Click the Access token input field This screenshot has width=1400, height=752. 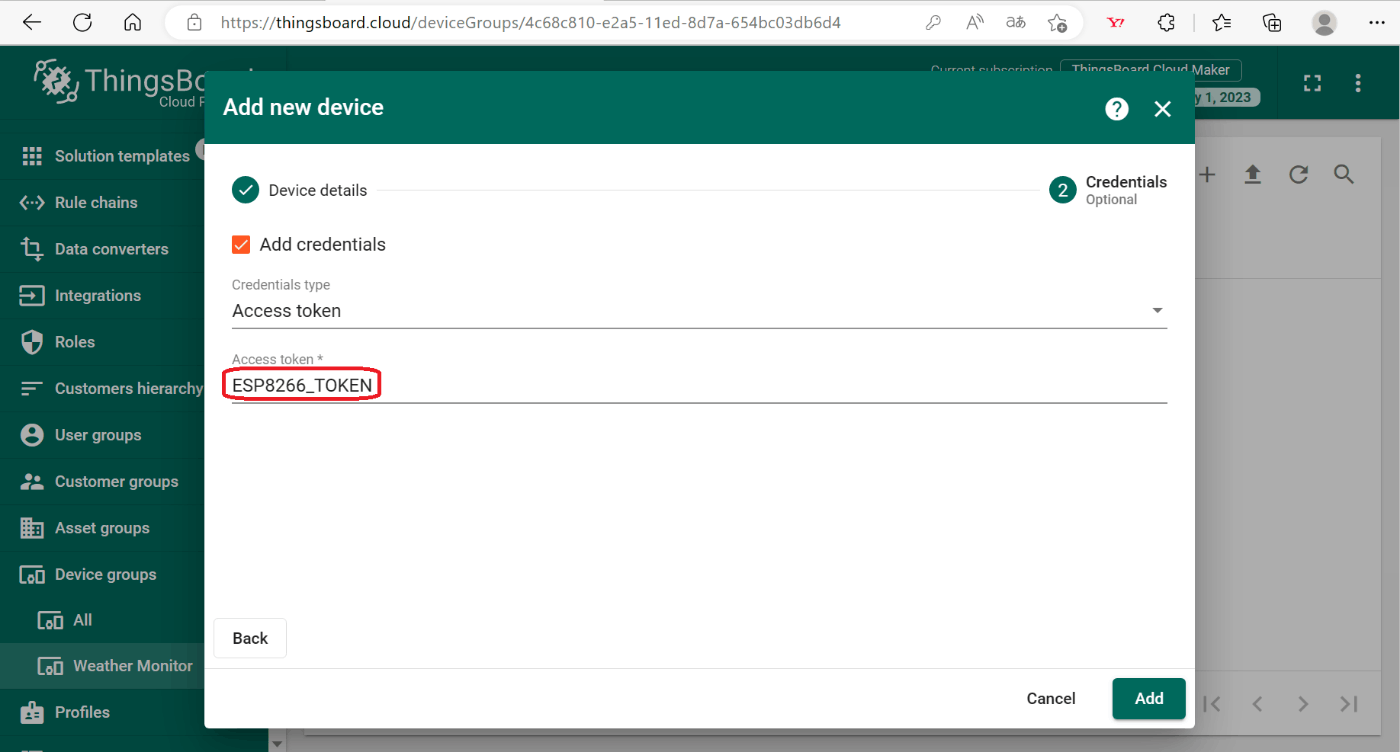699,385
